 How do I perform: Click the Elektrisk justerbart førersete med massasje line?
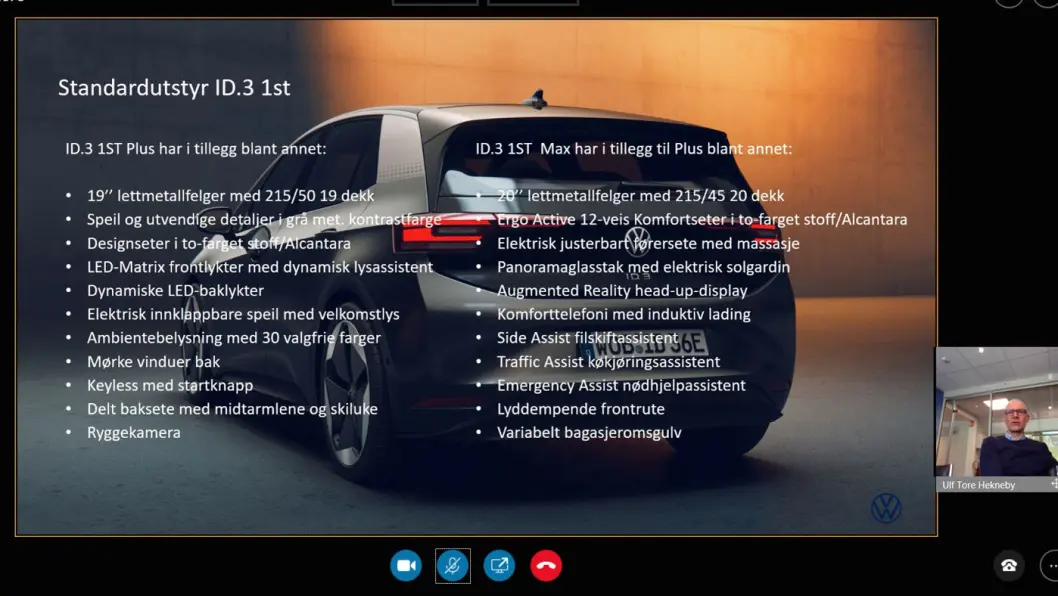pos(648,243)
